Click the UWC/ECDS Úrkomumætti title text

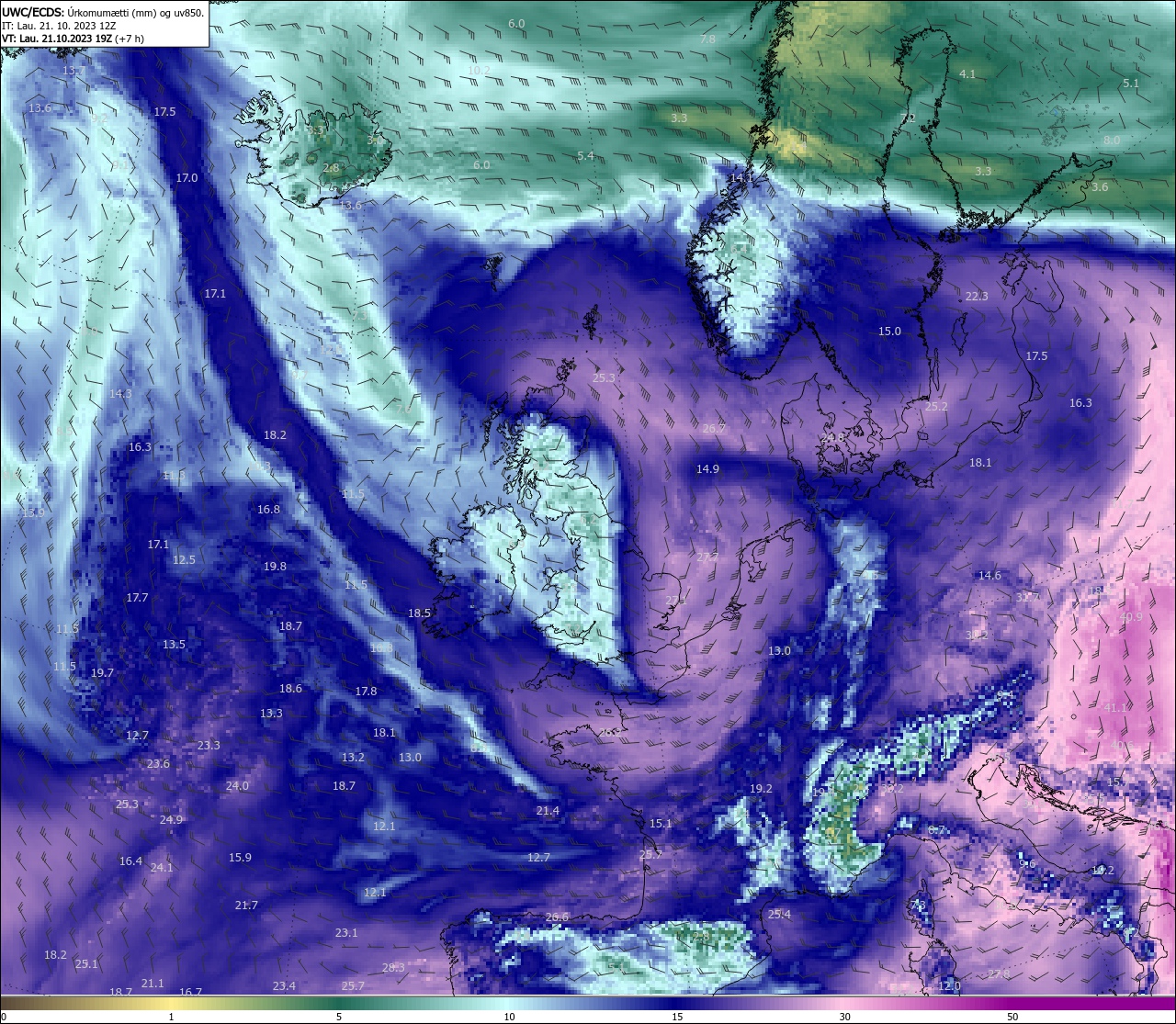point(103,13)
